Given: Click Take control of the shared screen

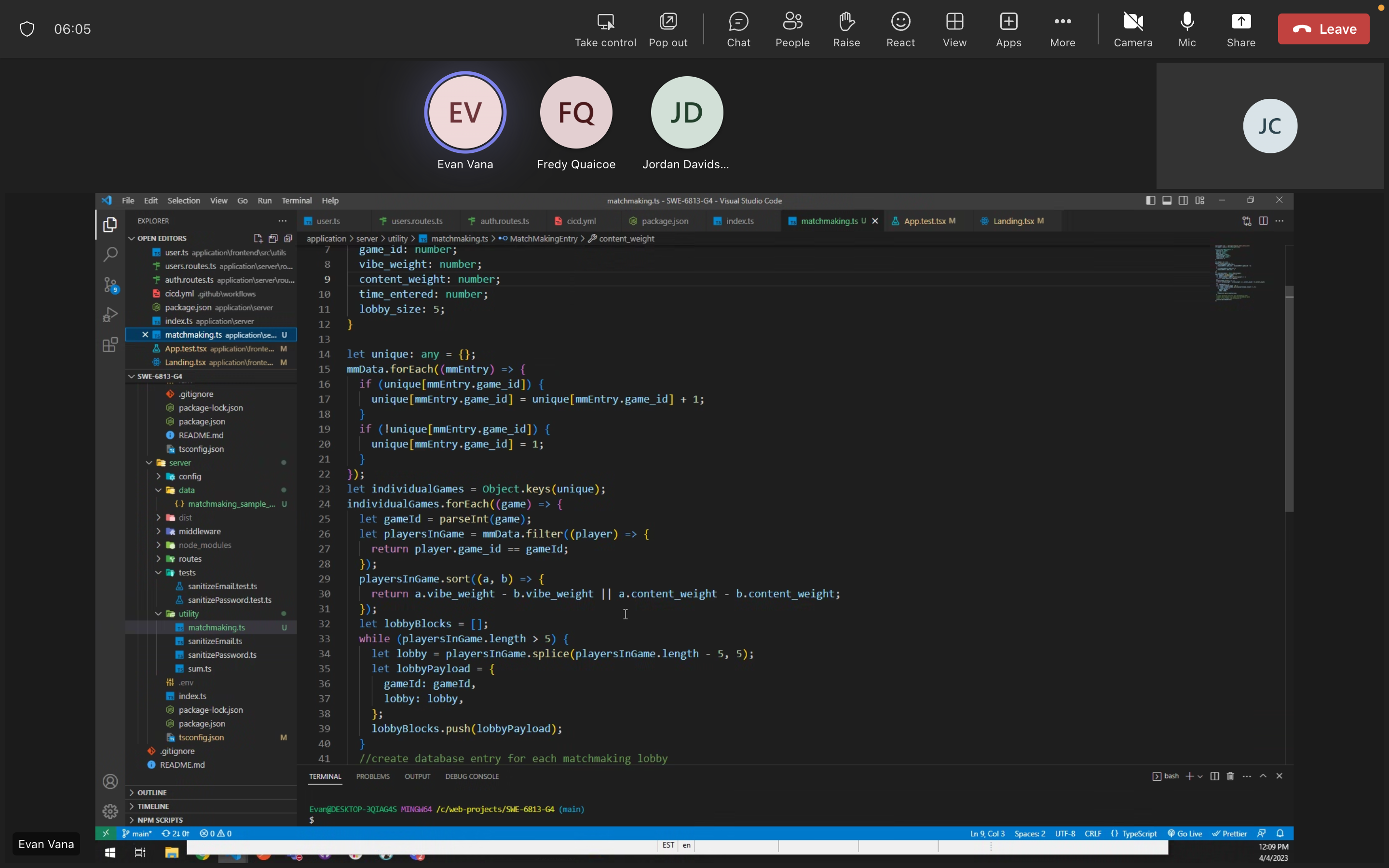Looking at the screenshot, I should point(606,30).
